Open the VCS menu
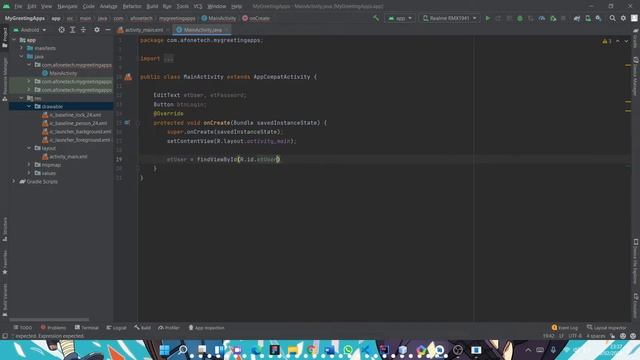640x360 pixels. pyautogui.click(x=198, y=7)
